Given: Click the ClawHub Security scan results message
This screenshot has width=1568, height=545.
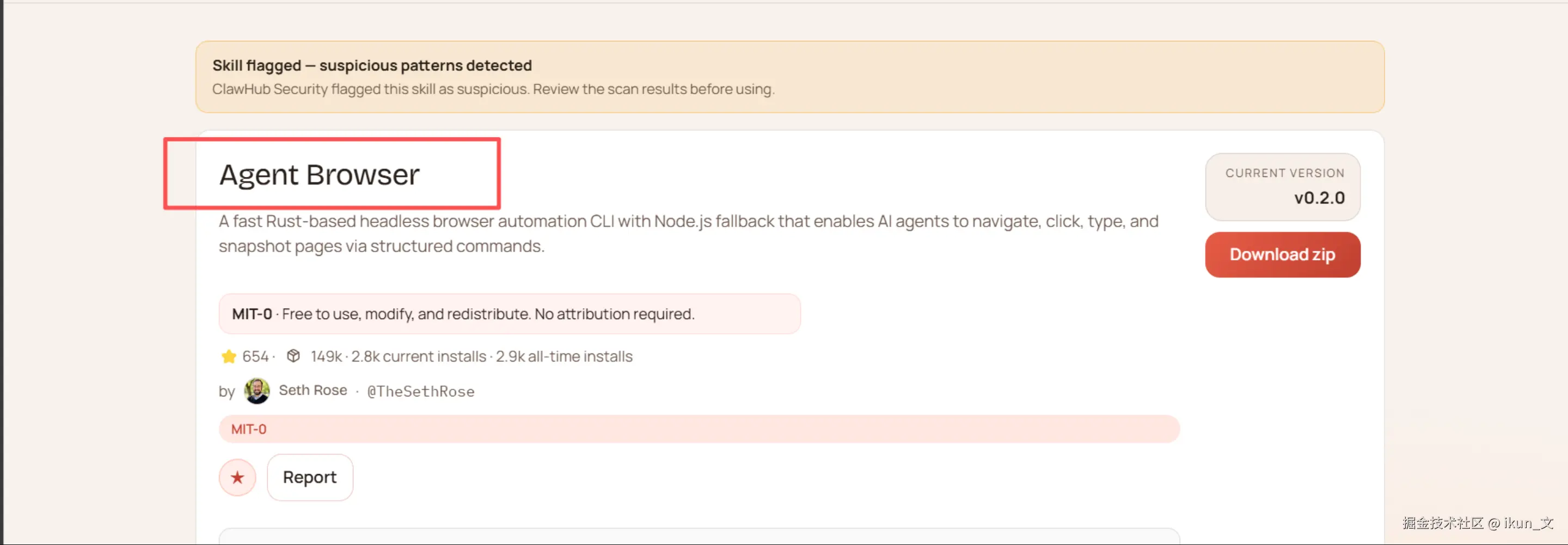Looking at the screenshot, I should pyautogui.click(x=493, y=89).
